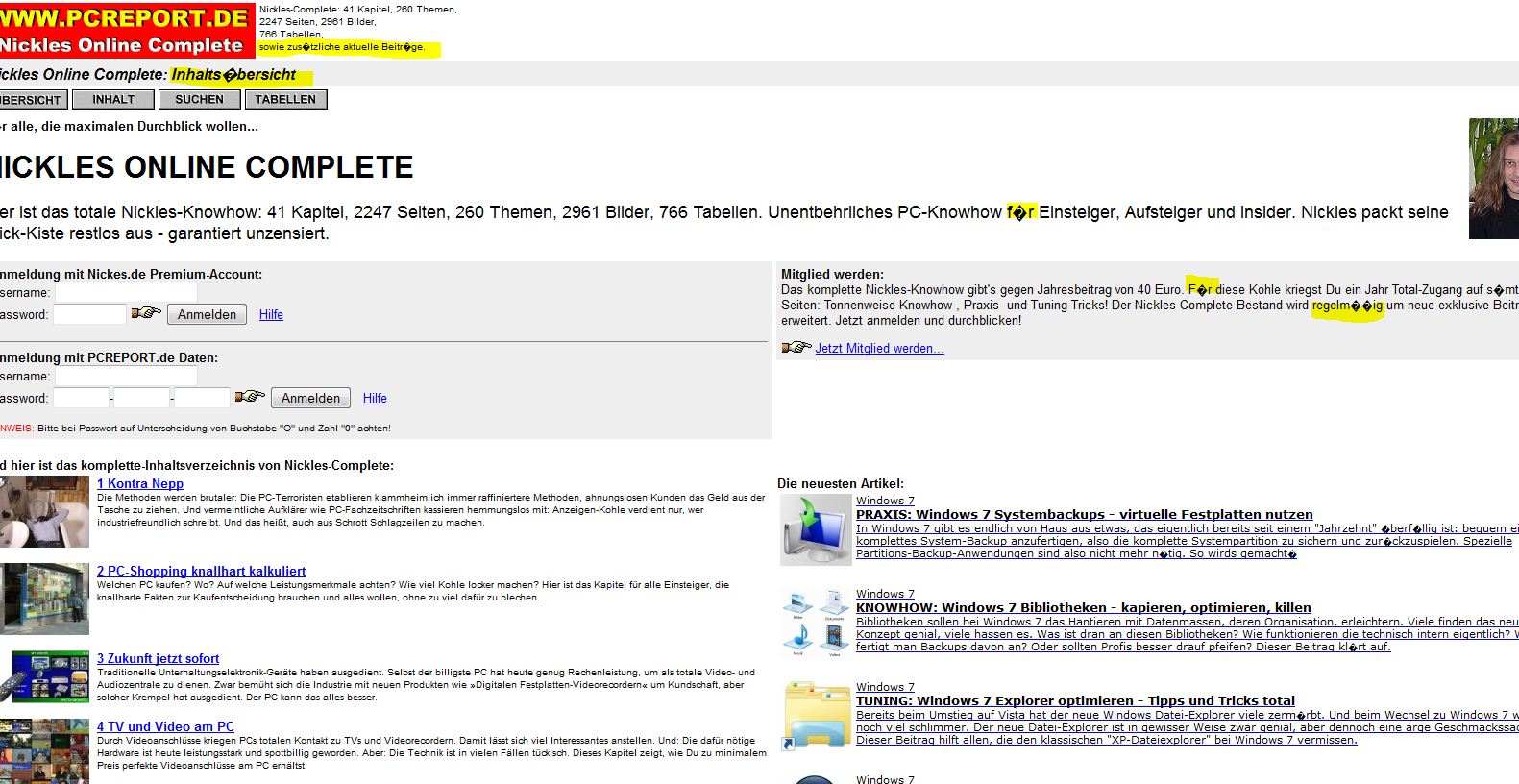This screenshot has width=1519, height=784.
Task: Open the ÜBERSICHT tab button
Action: point(34,99)
